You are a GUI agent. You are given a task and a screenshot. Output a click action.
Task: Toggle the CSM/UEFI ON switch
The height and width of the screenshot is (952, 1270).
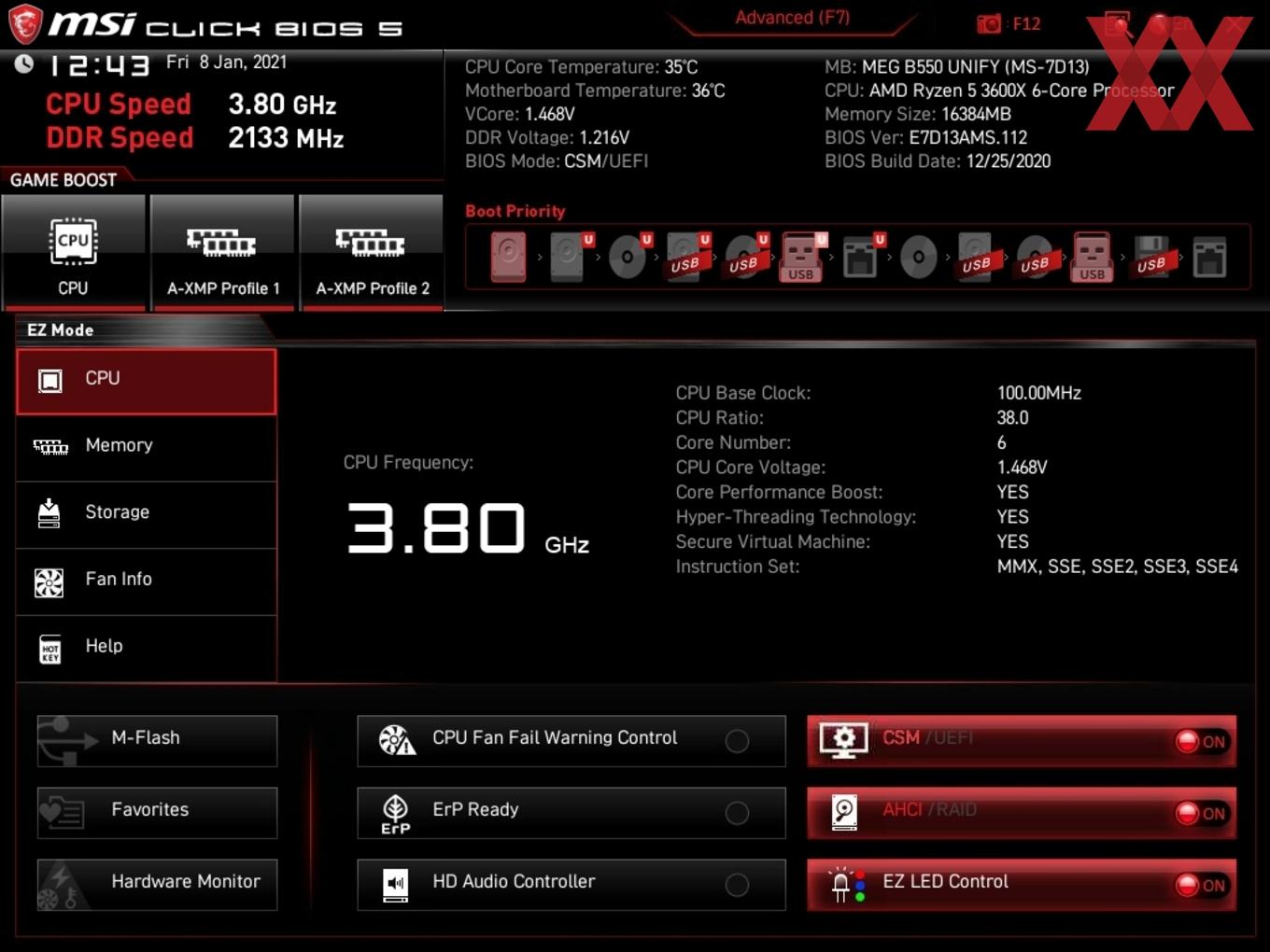(x=1201, y=742)
